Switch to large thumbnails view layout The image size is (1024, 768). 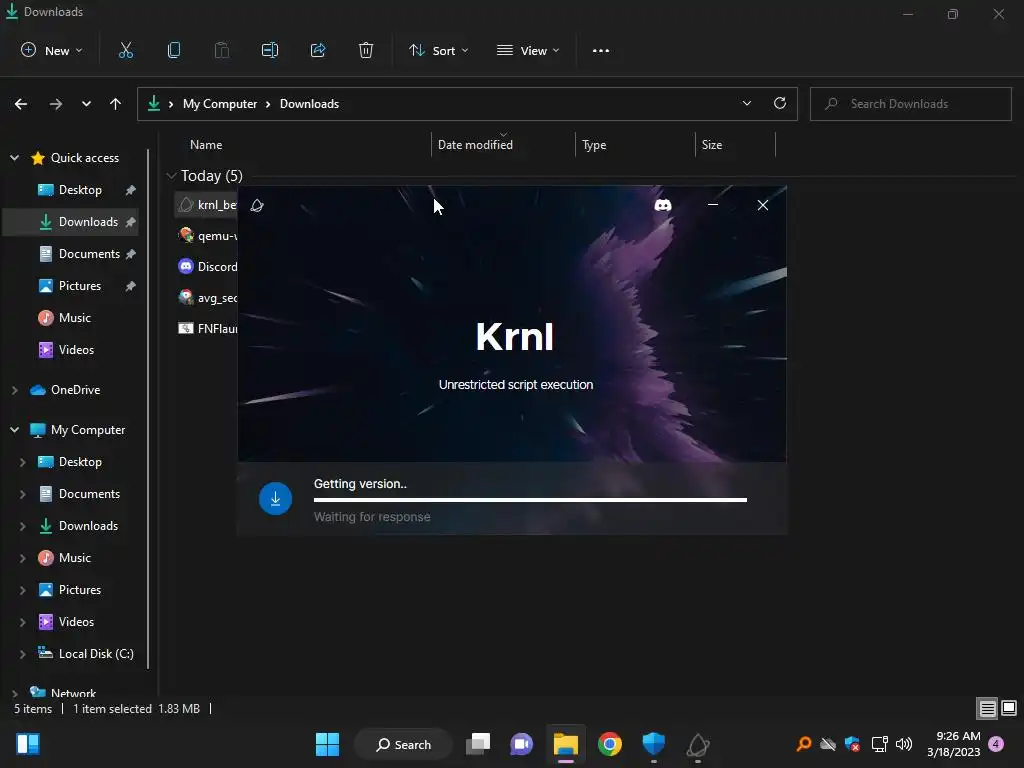coord(1009,708)
